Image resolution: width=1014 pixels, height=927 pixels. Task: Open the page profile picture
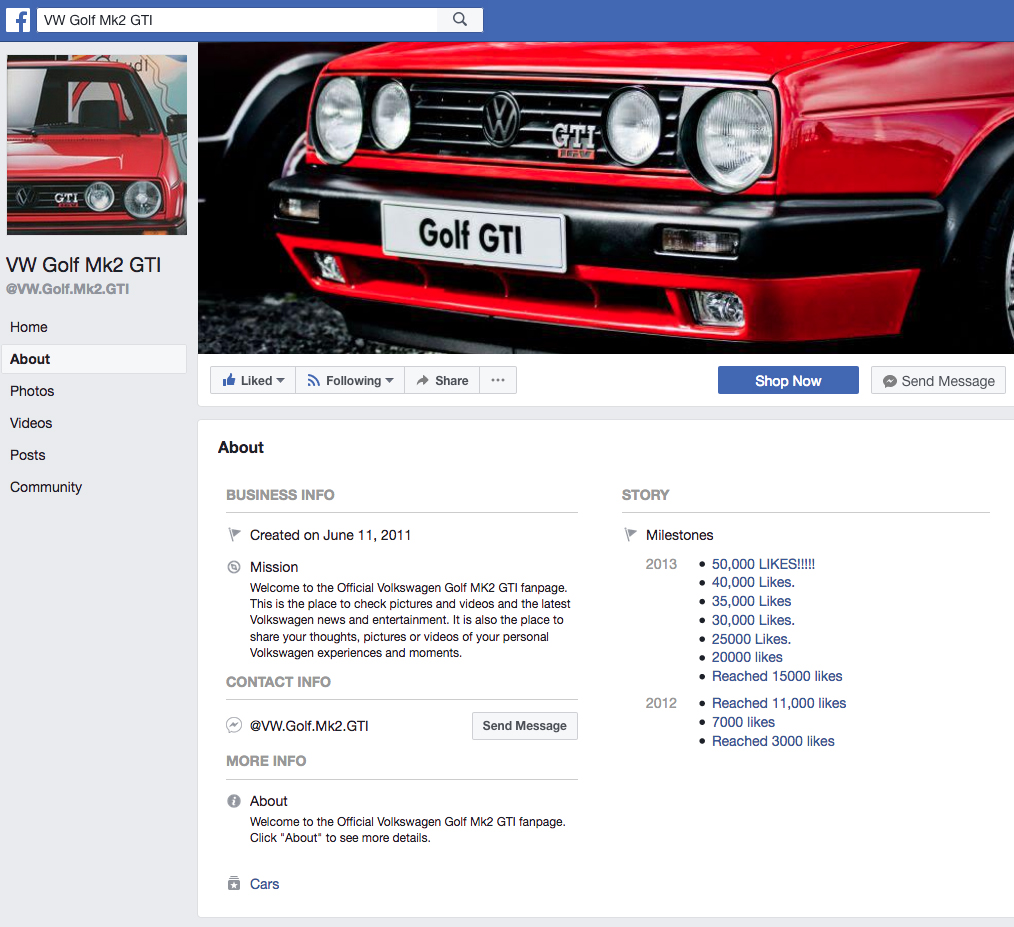click(x=97, y=145)
